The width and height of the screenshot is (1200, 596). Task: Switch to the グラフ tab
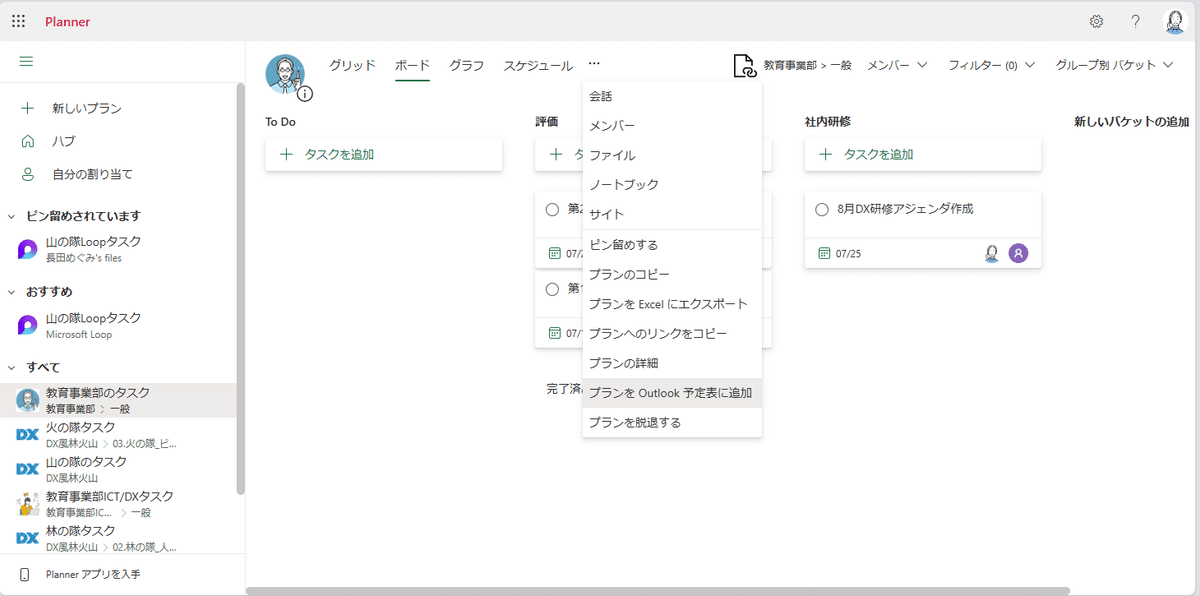pyautogui.click(x=466, y=65)
